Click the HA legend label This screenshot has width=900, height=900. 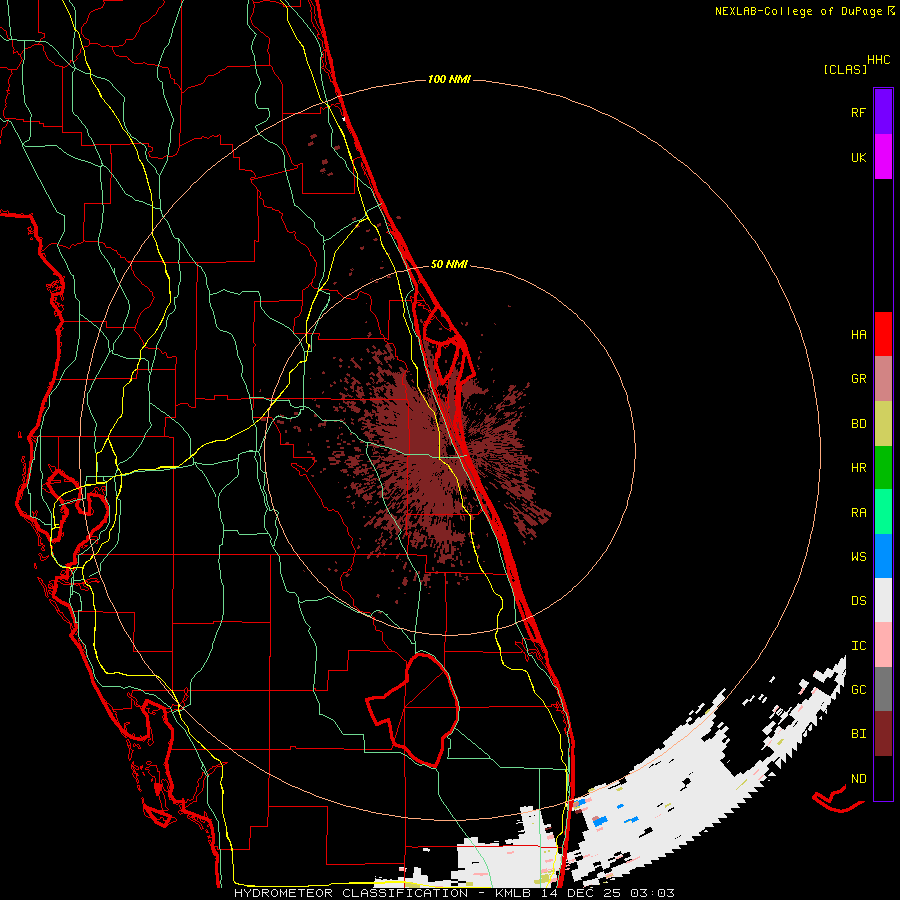coord(858,335)
